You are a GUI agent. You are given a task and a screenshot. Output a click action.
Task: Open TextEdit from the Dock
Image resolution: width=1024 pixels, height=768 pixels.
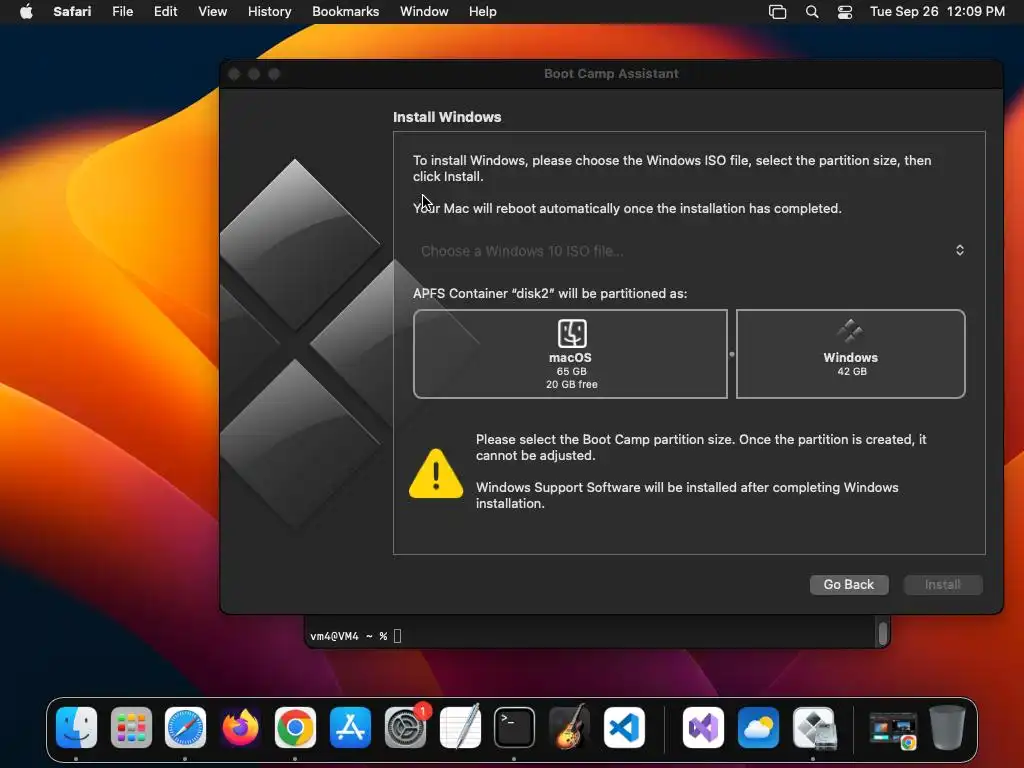[460, 728]
